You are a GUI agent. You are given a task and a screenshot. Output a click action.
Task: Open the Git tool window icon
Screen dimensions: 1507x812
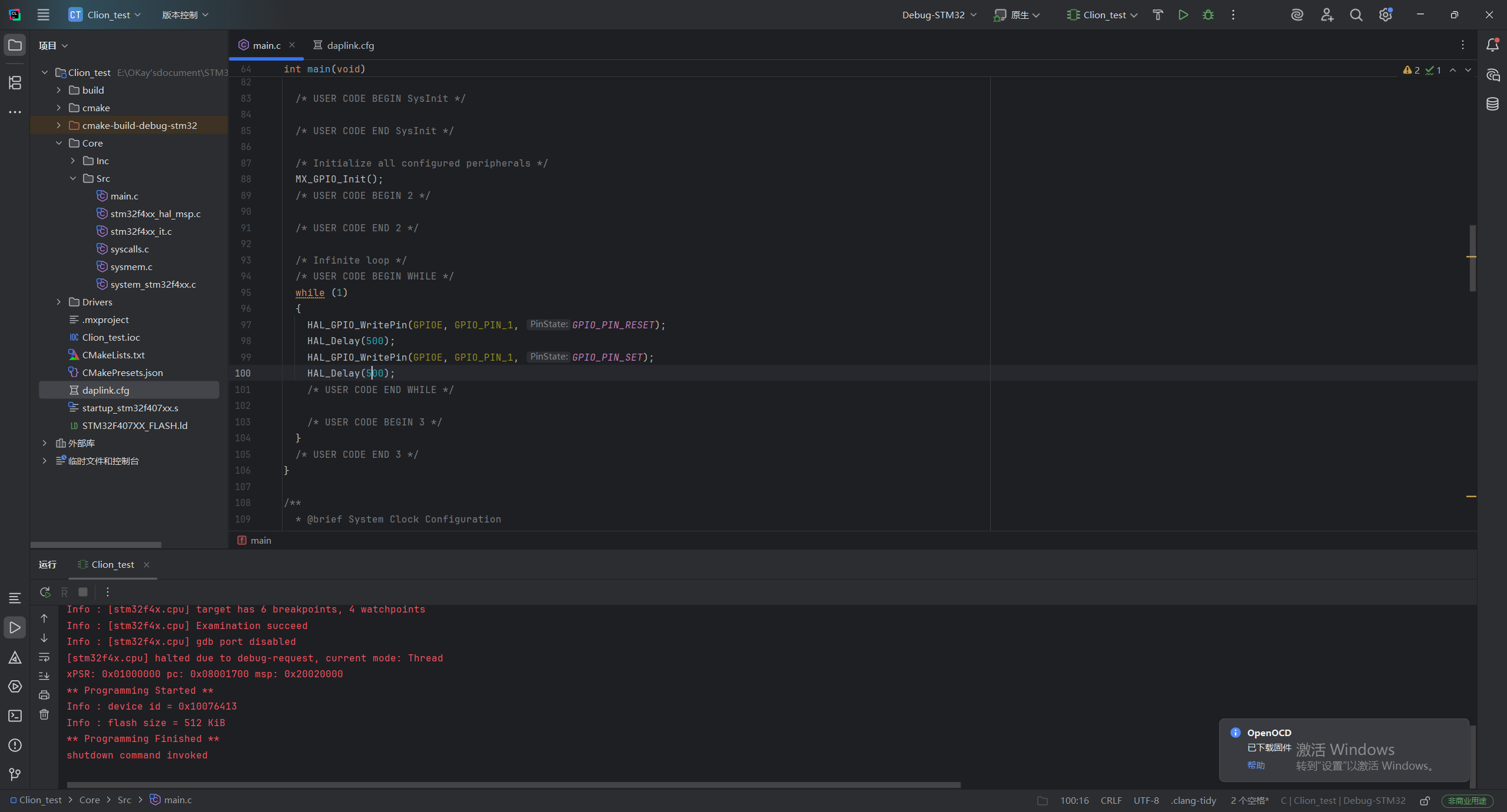[15, 774]
